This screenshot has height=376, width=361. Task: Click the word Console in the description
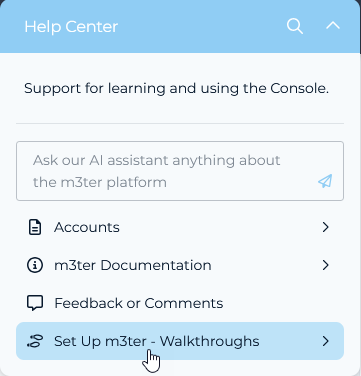coord(299,88)
